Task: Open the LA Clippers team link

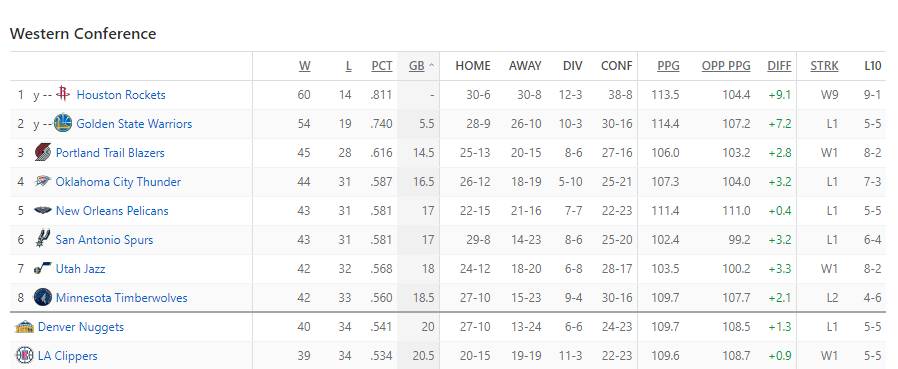Action: coord(68,356)
